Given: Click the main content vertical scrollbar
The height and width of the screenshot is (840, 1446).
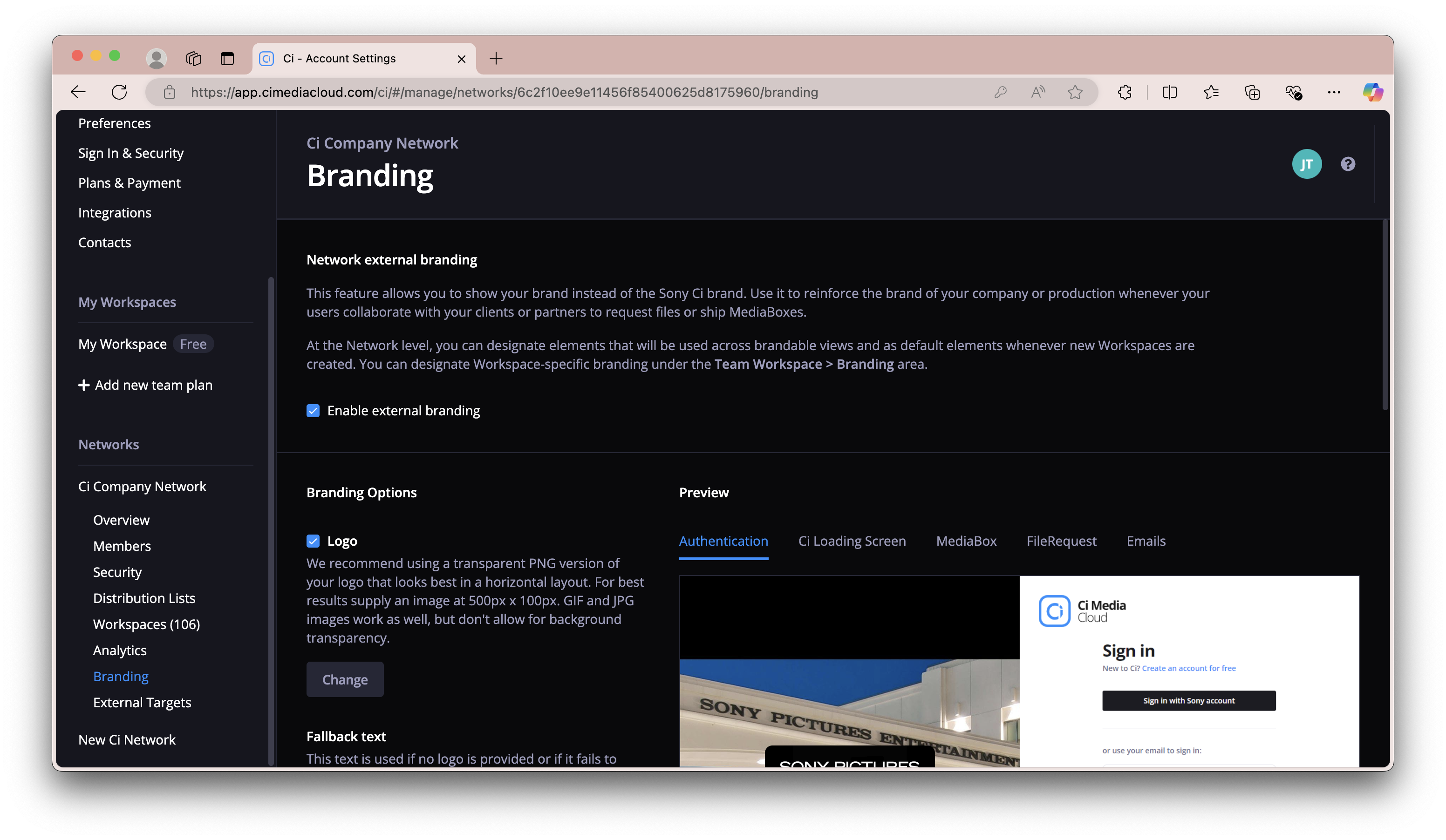Looking at the screenshot, I should pyautogui.click(x=1385, y=314).
